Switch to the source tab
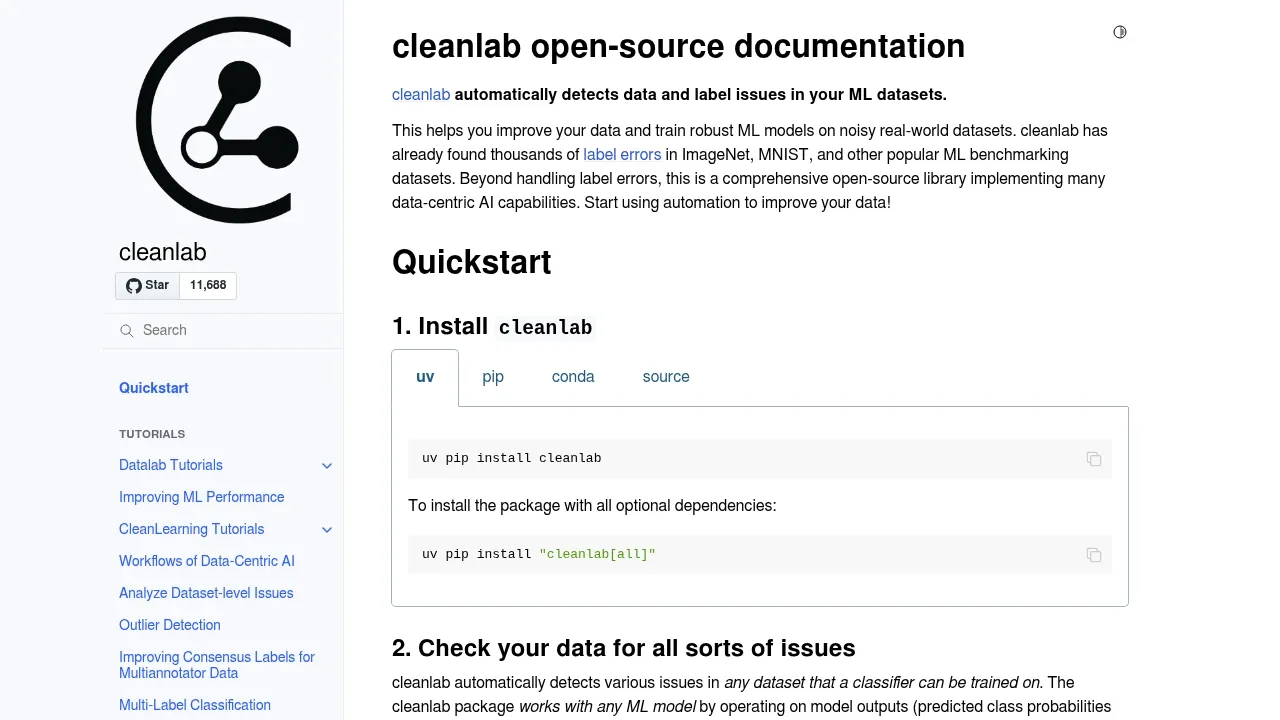The image size is (1280, 720). pos(666,377)
